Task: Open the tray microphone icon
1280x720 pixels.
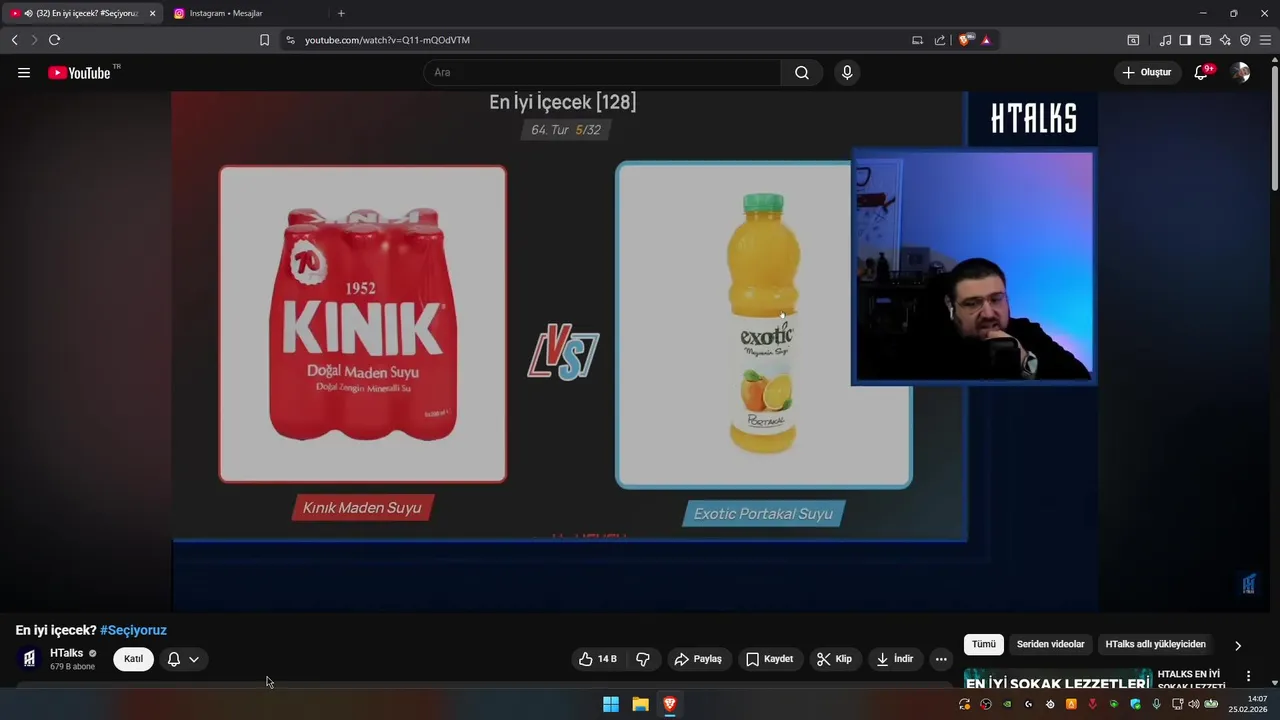Action: (1157, 704)
